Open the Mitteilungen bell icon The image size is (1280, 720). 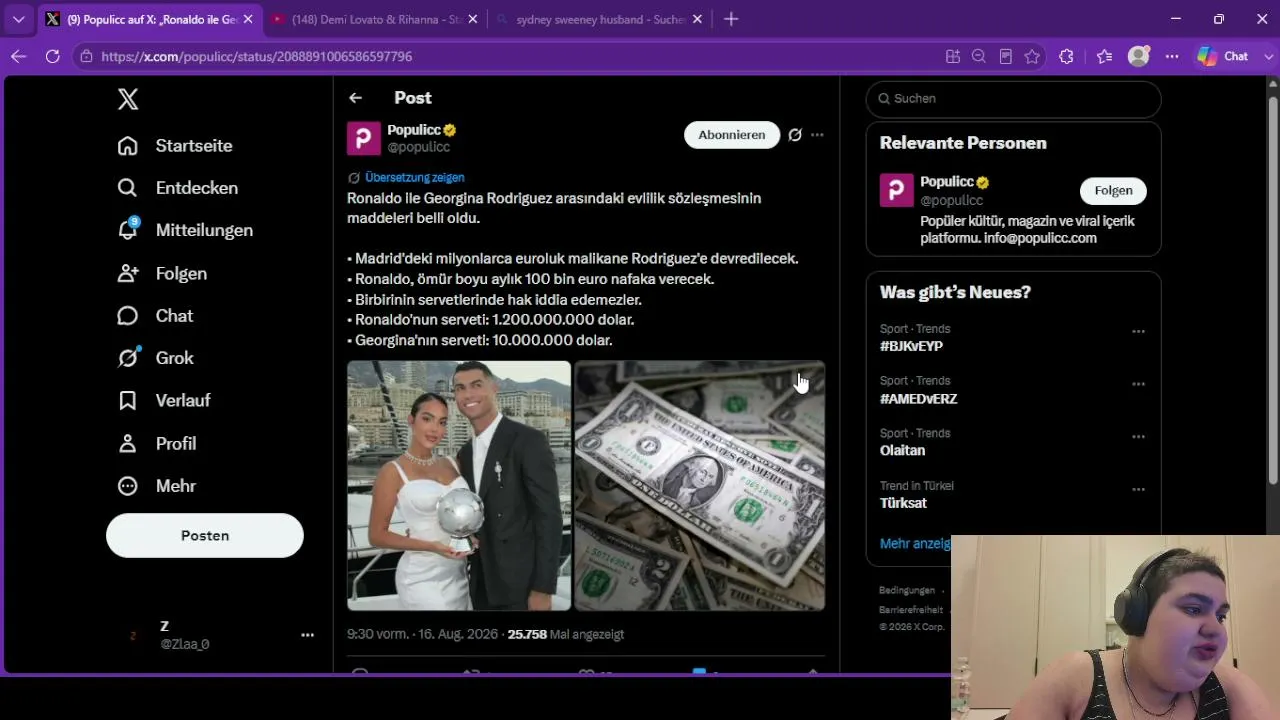[x=128, y=230]
